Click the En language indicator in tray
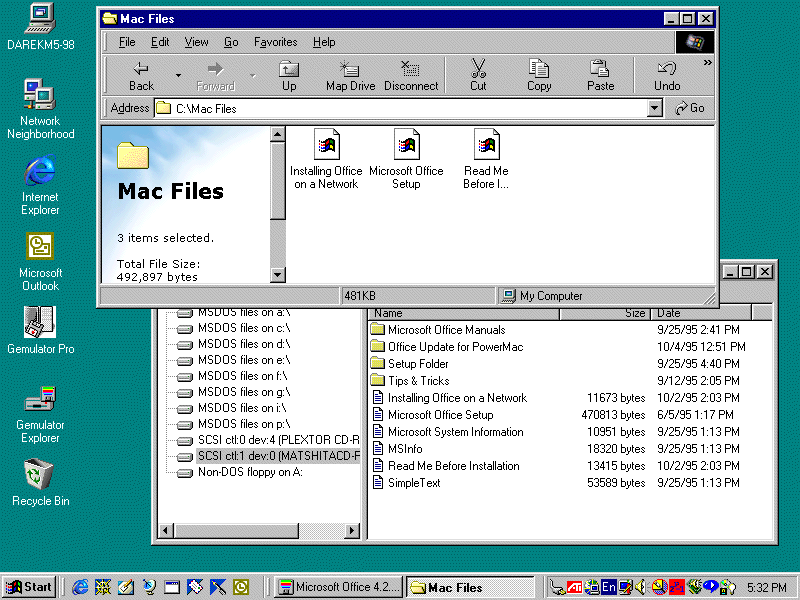 pyautogui.click(x=609, y=587)
